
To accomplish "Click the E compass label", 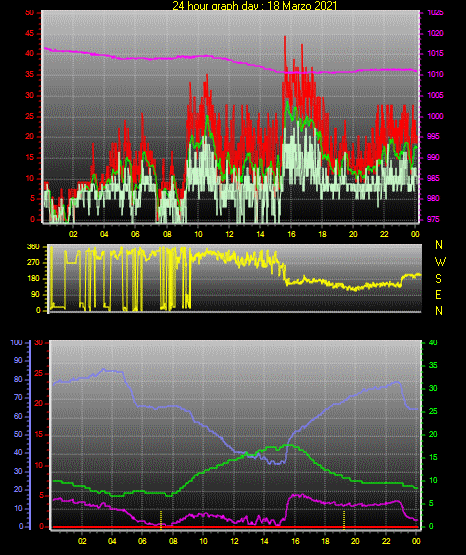I will pyautogui.click(x=438, y=295).
